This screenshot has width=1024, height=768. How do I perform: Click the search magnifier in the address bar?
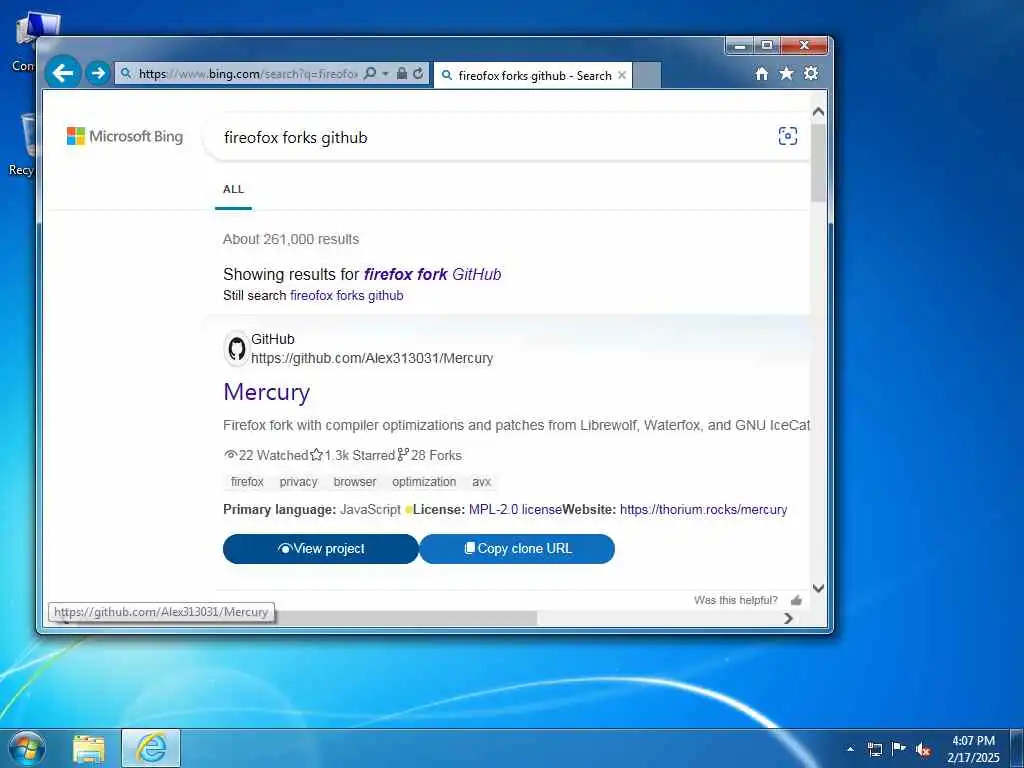point(370,73)
